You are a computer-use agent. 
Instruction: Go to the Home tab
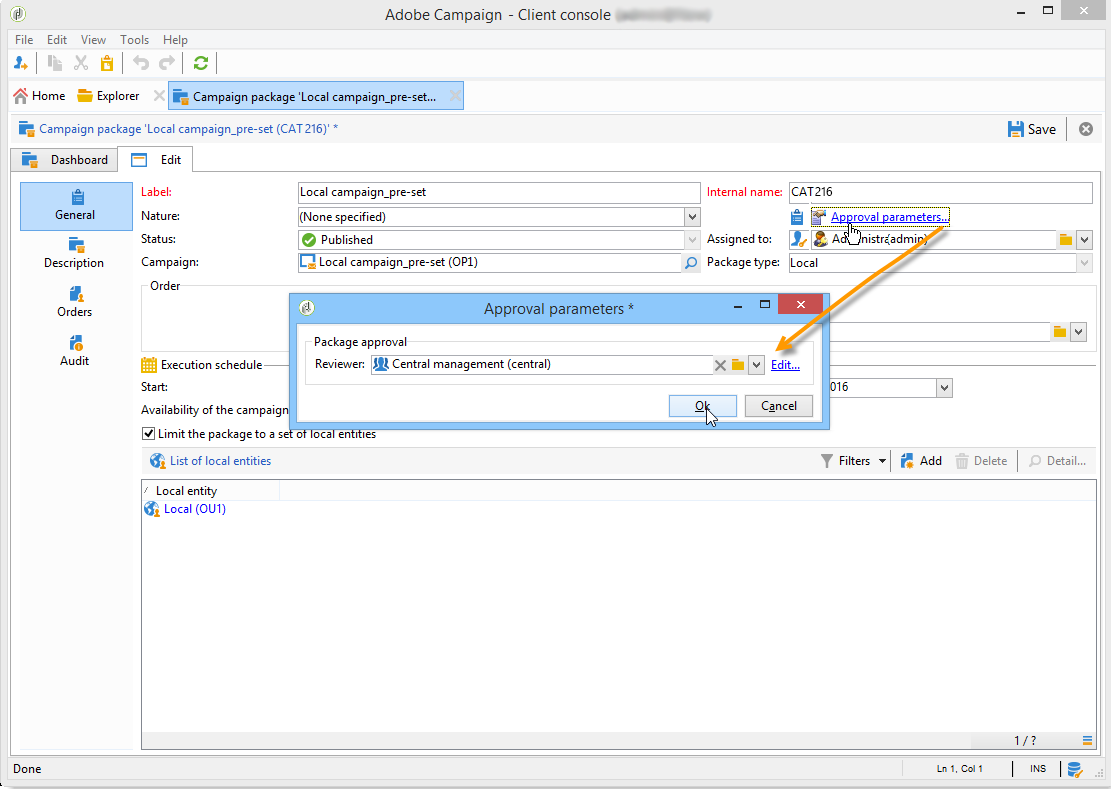[x=40, y=96]
